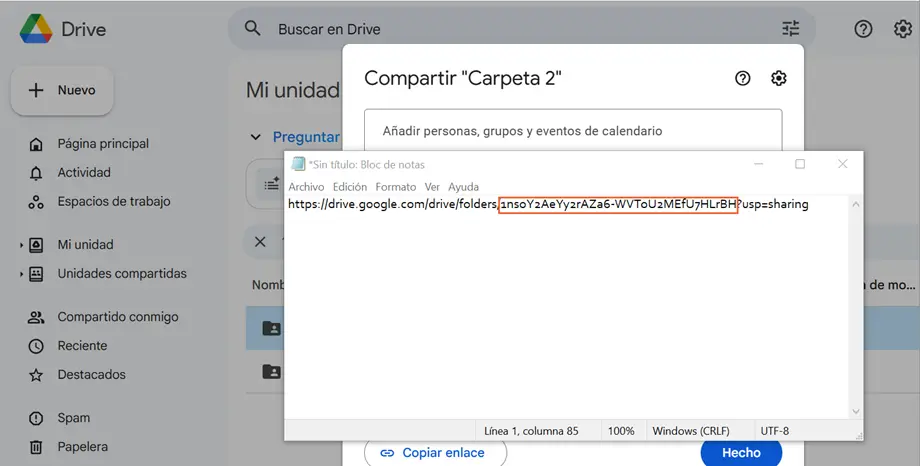Open Destacados in sidebar
The image size is (920, 466).
[x=92, y=374]
